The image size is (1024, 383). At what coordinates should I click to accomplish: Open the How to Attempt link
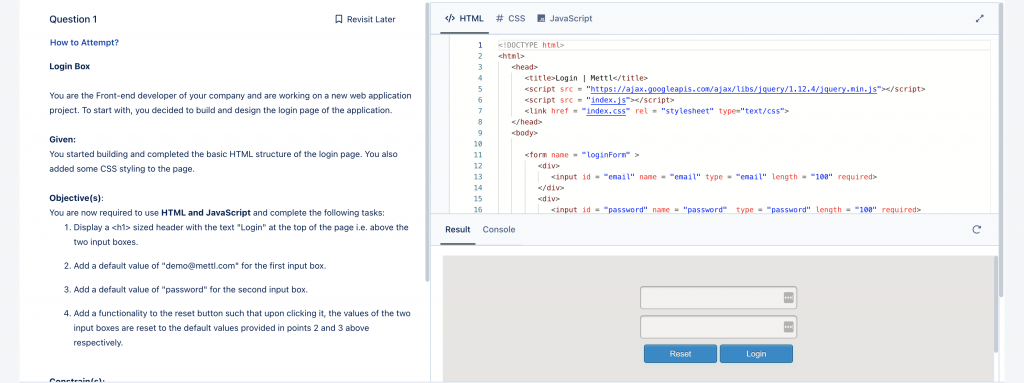click(x=84, y=42)
